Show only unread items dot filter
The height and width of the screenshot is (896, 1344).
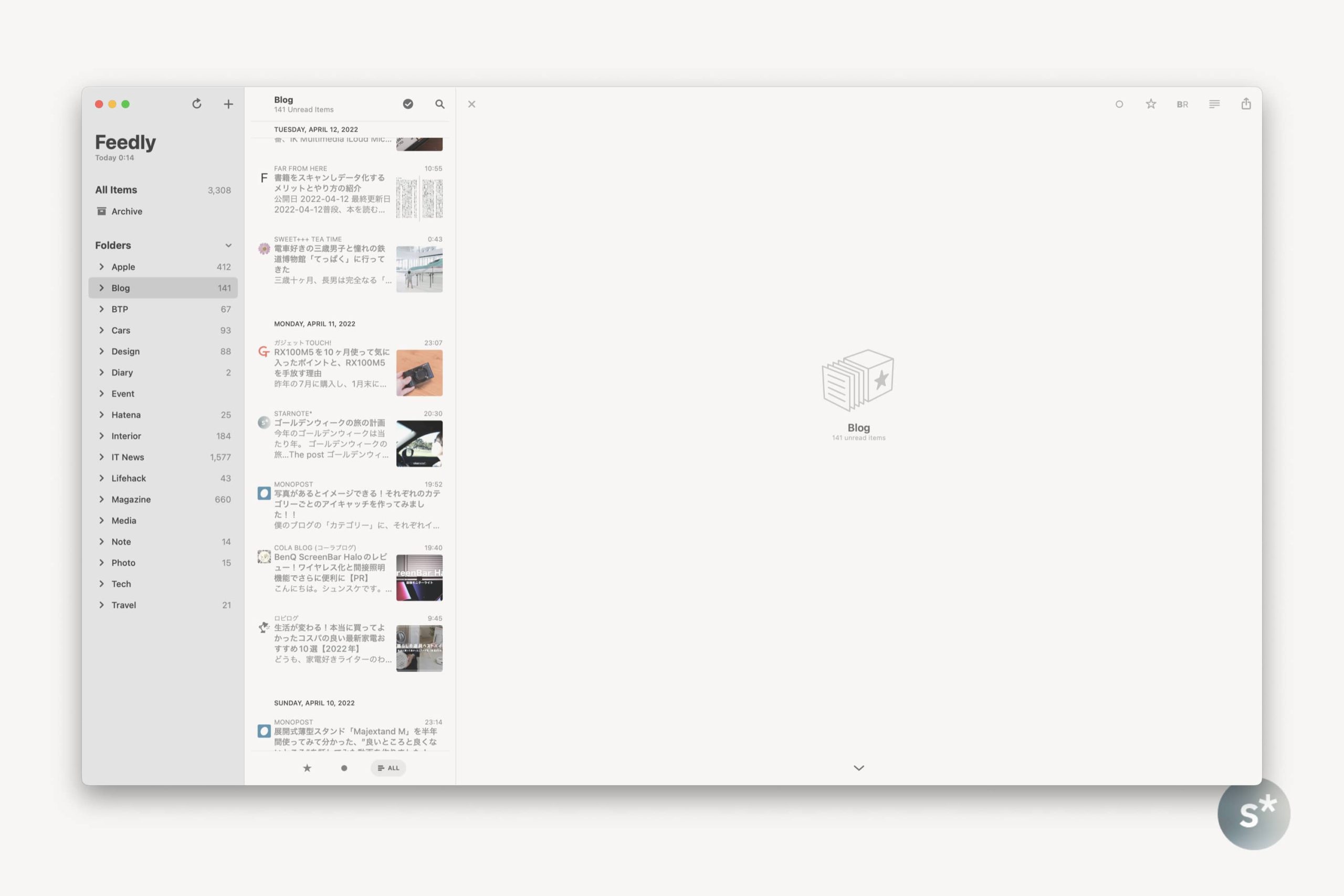tap(344, 768)
